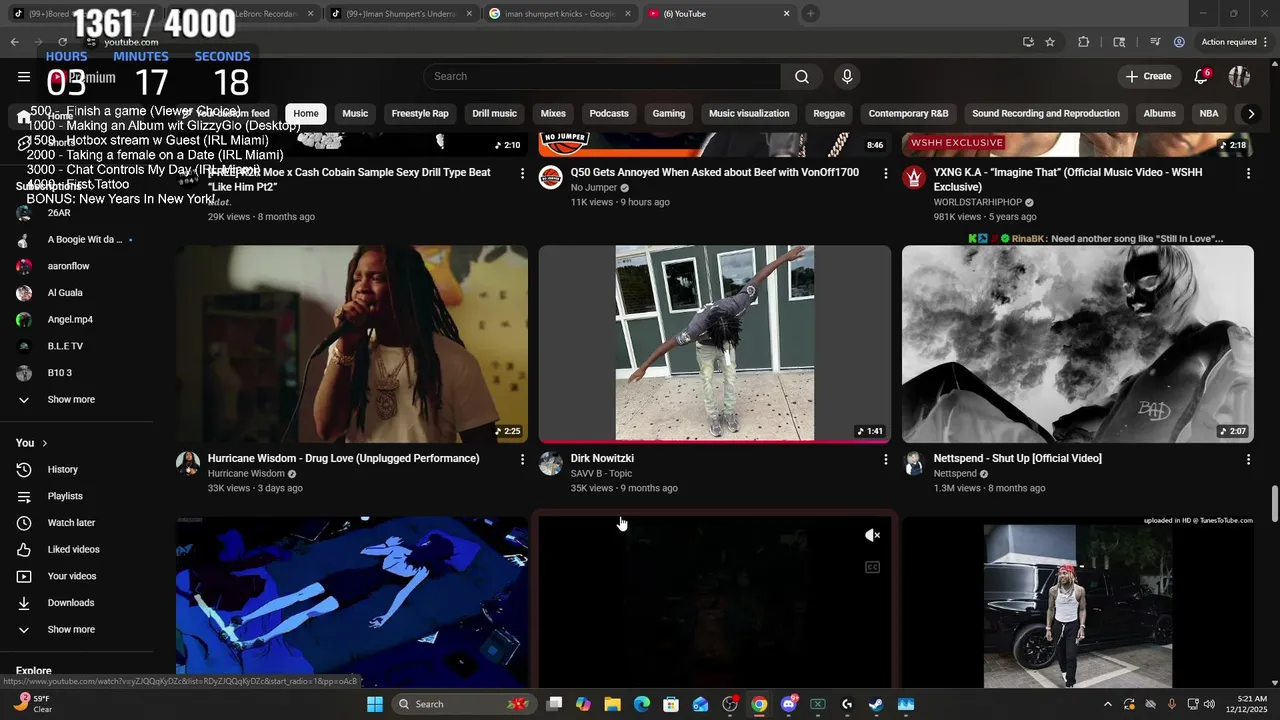The image size is (1280, 720).
Task: Select the Music filter chip
Action: (x=355, y=114)
